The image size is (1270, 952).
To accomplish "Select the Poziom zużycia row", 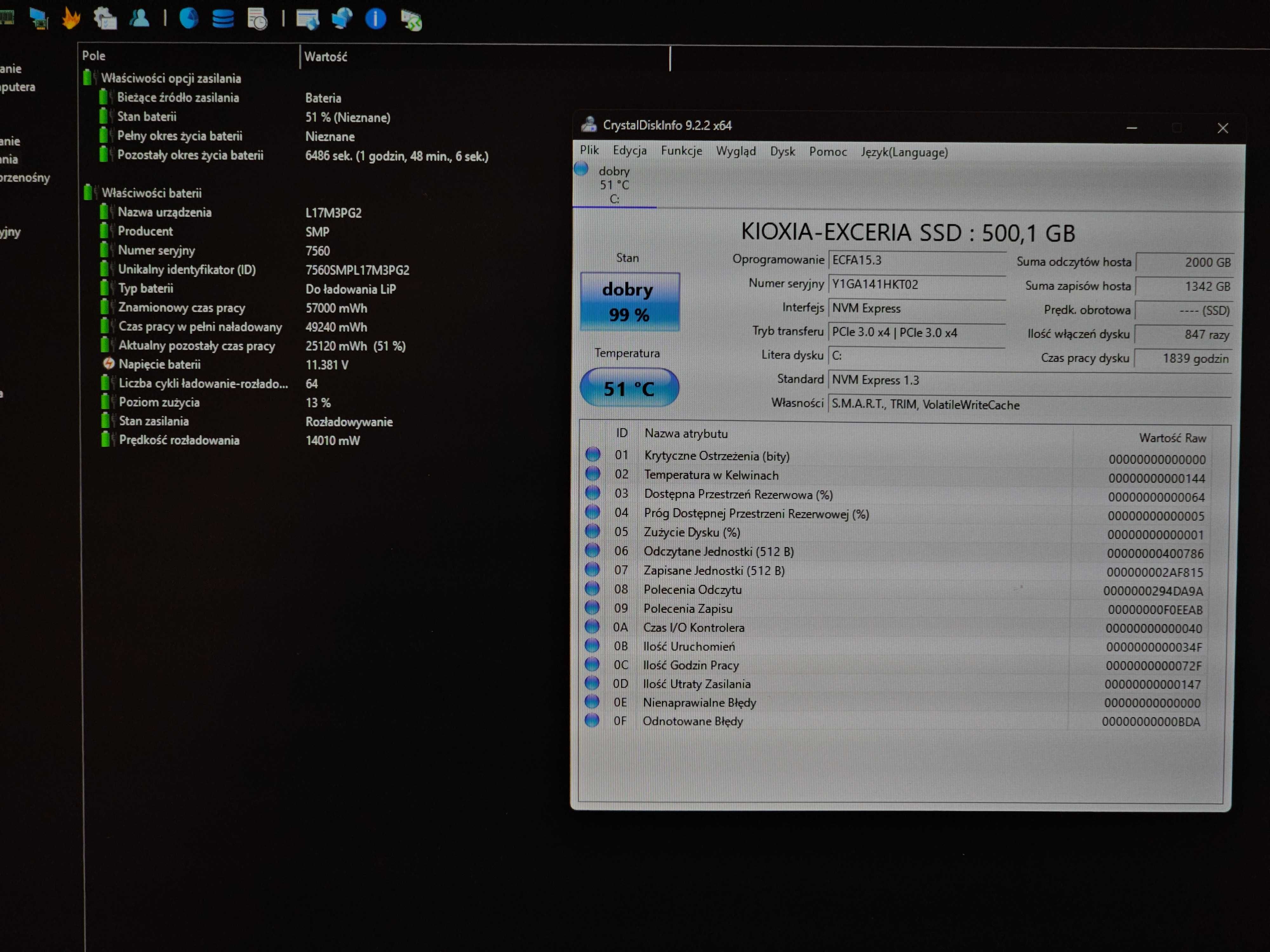I will (x=216, y=402).
